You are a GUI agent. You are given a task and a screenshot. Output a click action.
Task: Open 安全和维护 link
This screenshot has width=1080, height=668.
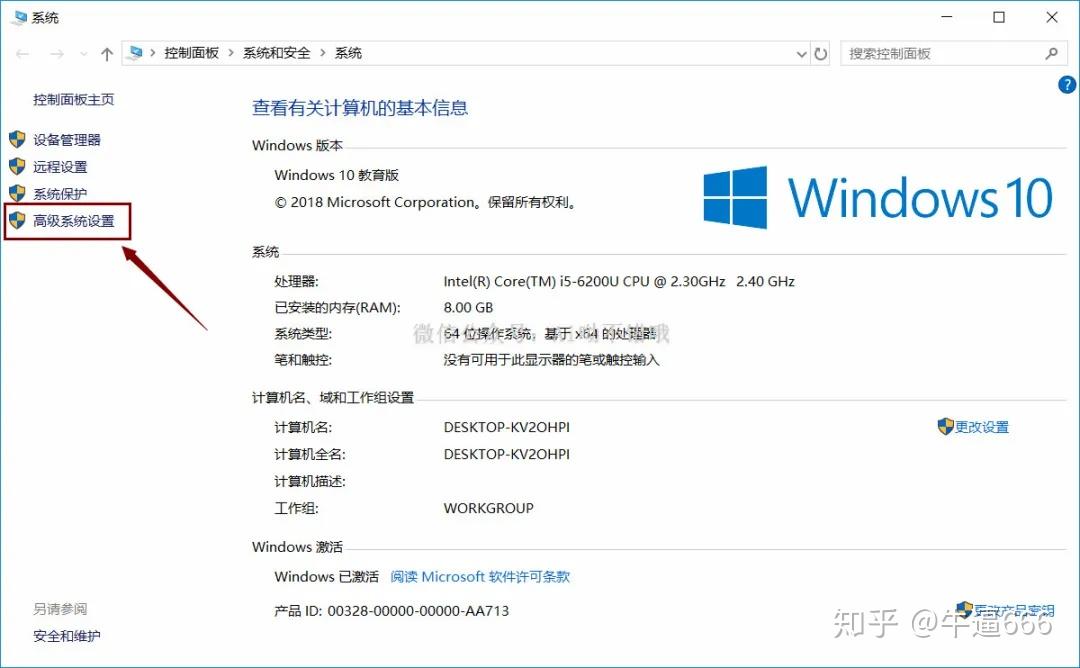(67, 636)
